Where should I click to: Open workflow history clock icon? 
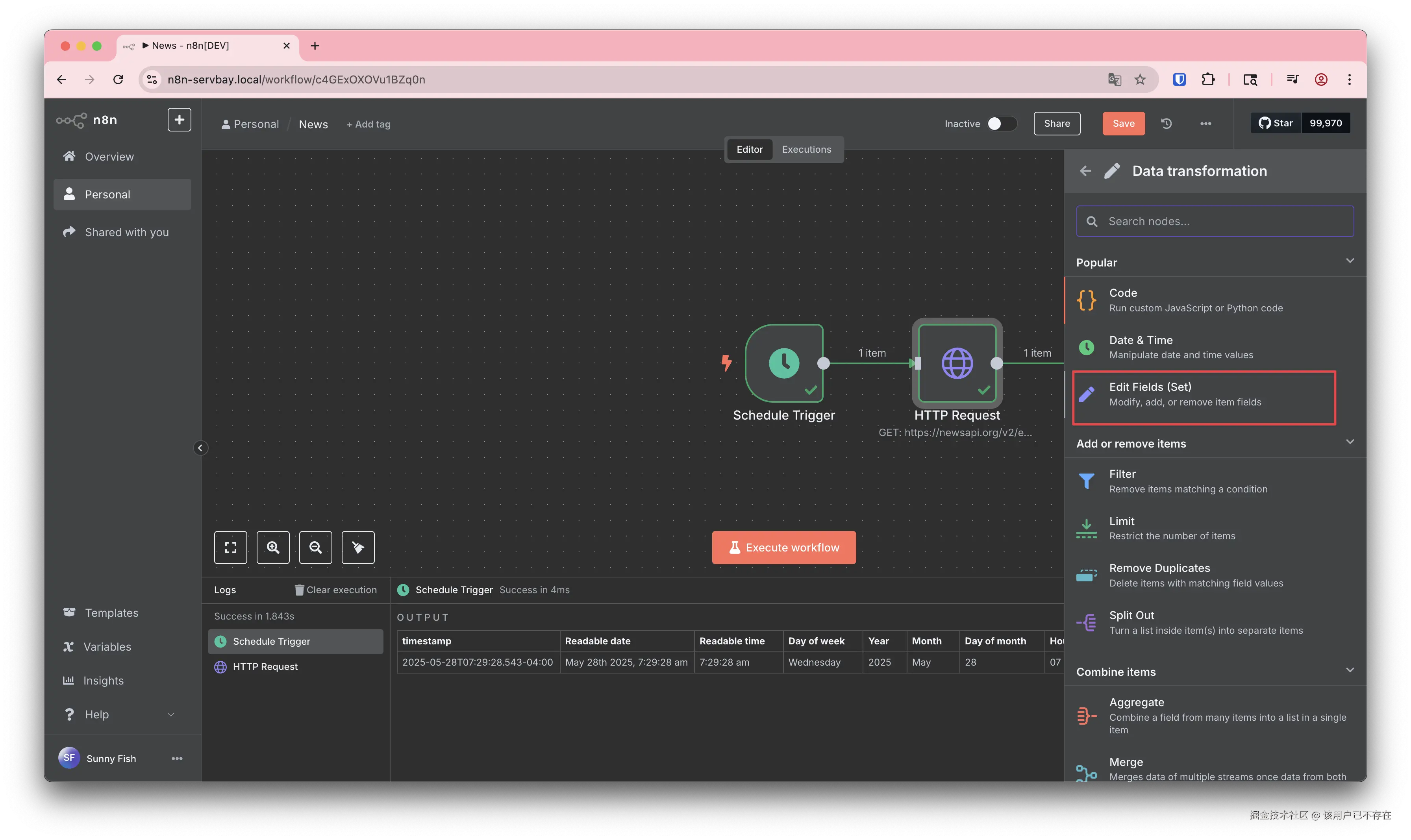point(1167,123)
